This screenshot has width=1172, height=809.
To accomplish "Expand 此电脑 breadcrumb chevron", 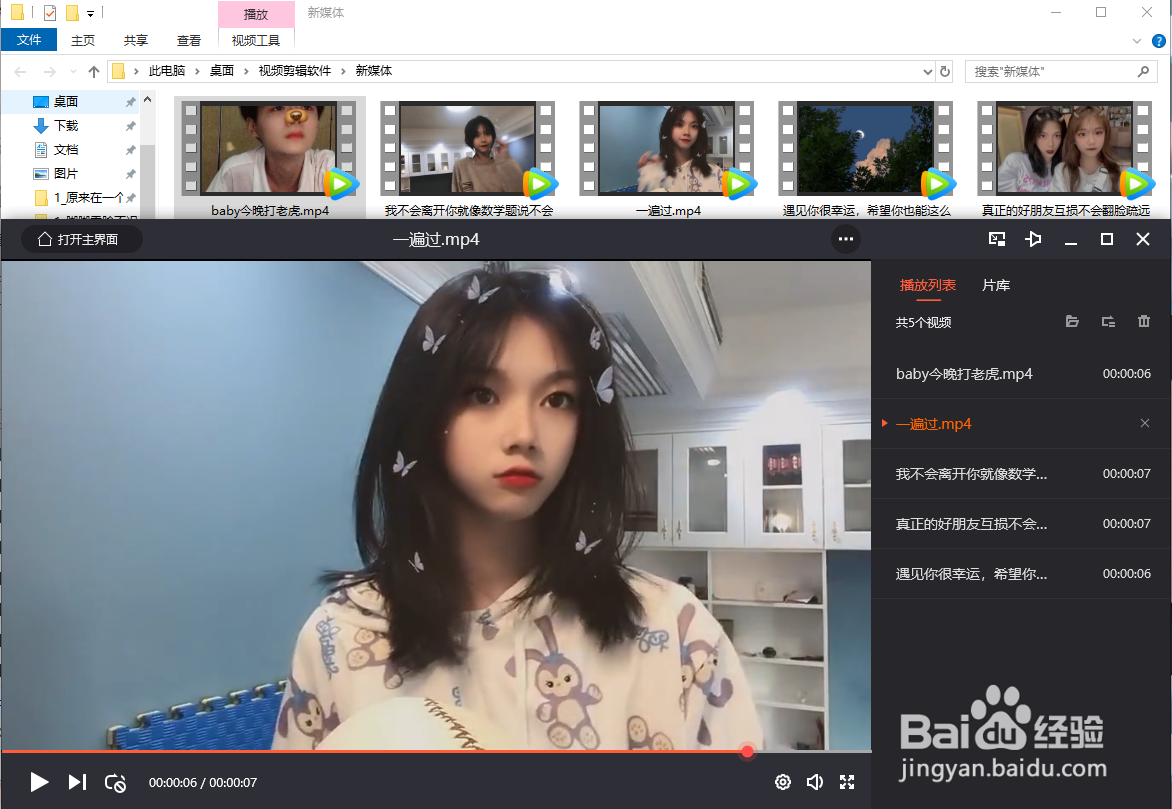I will 197,71.
